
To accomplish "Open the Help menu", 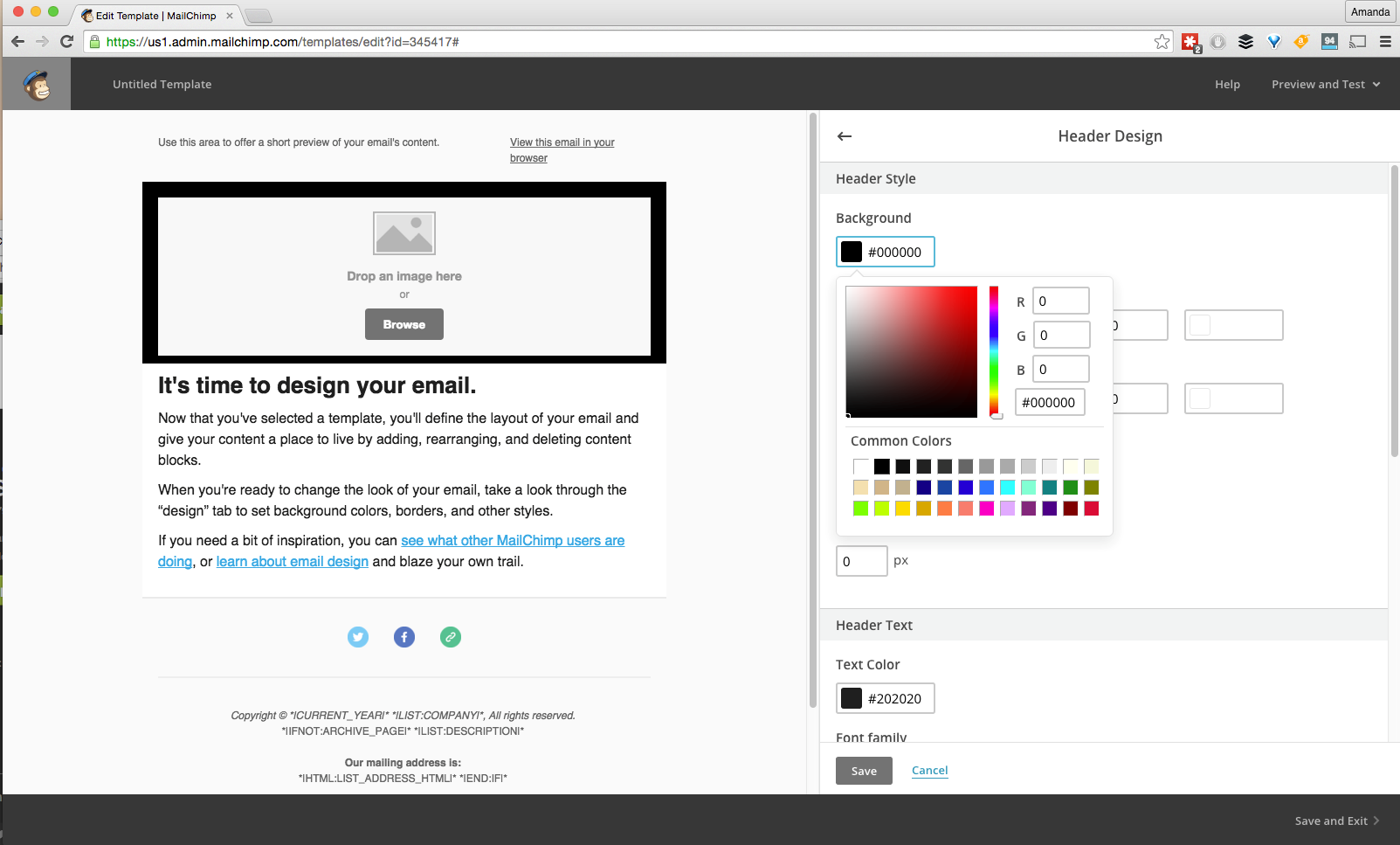I will click(1227, 85).
